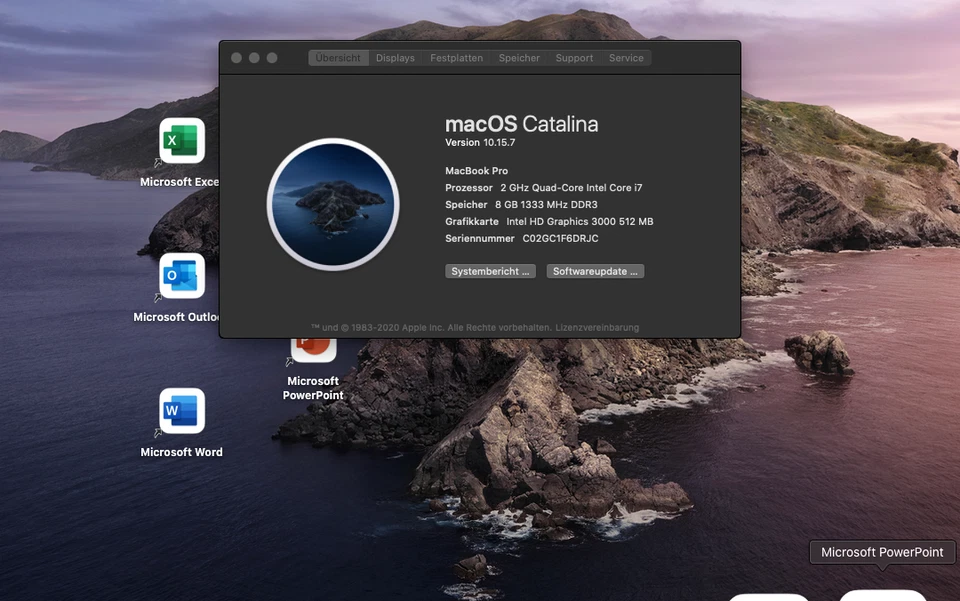Go to the Speicher tab
This screenshot has width=960, height=601.
(519, 58)
